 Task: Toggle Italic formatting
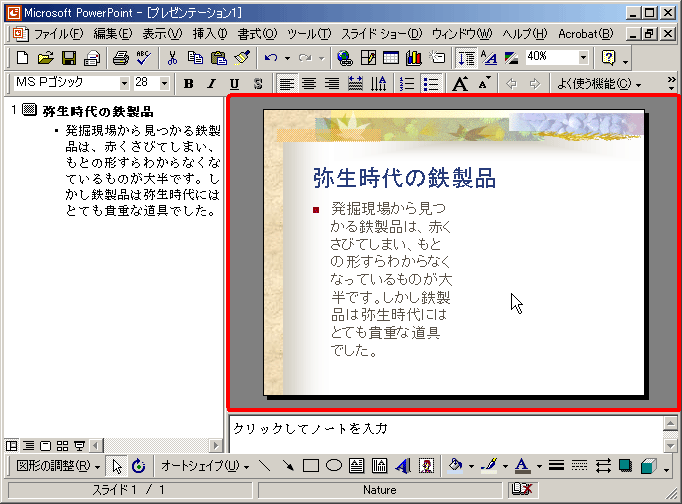tap(211, 83)
